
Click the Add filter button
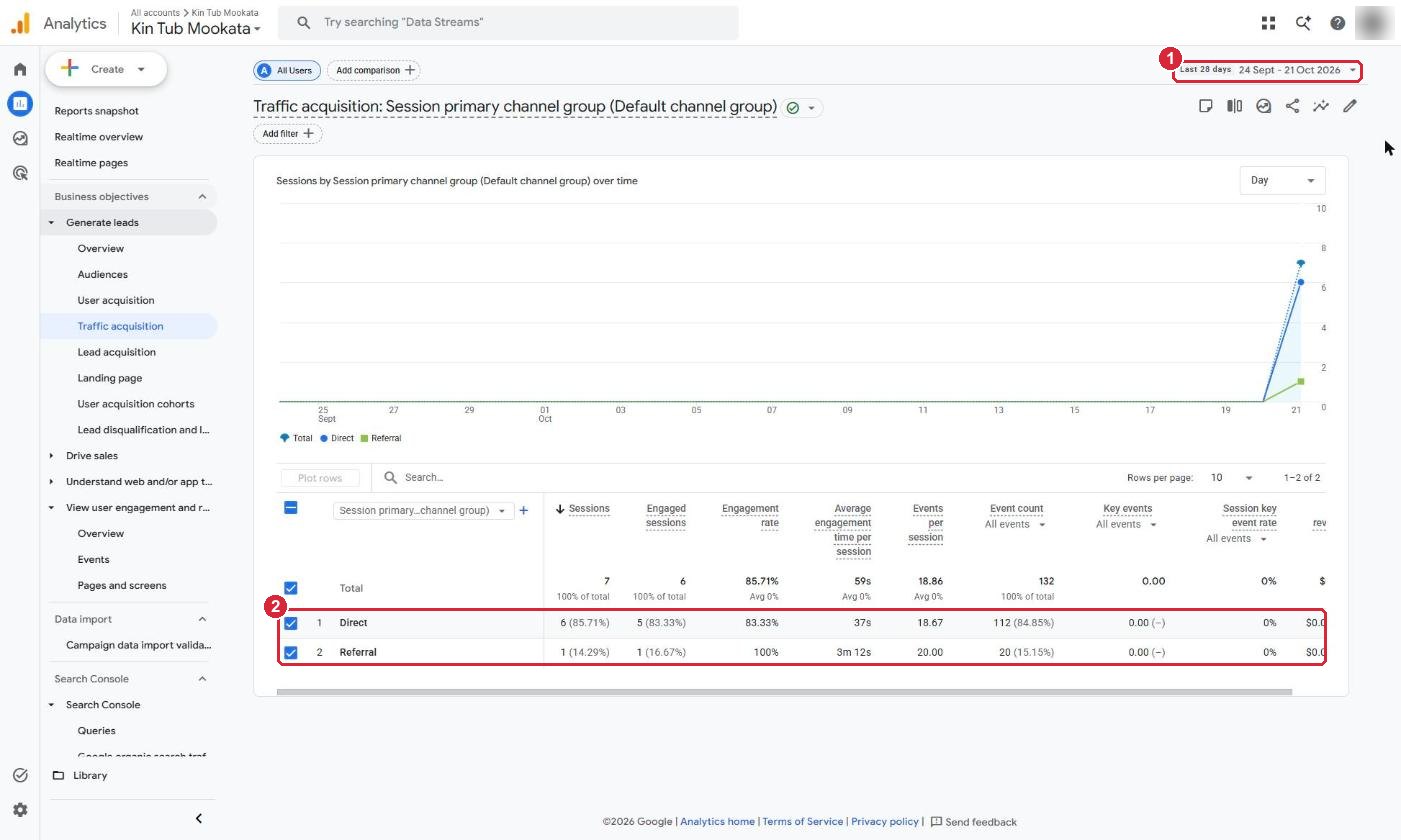click(288, 134)
